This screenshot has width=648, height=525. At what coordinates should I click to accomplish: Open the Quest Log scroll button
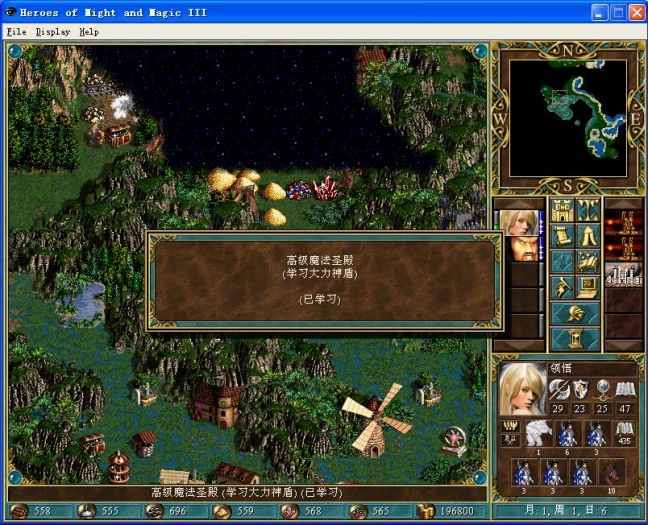[562, 237]
